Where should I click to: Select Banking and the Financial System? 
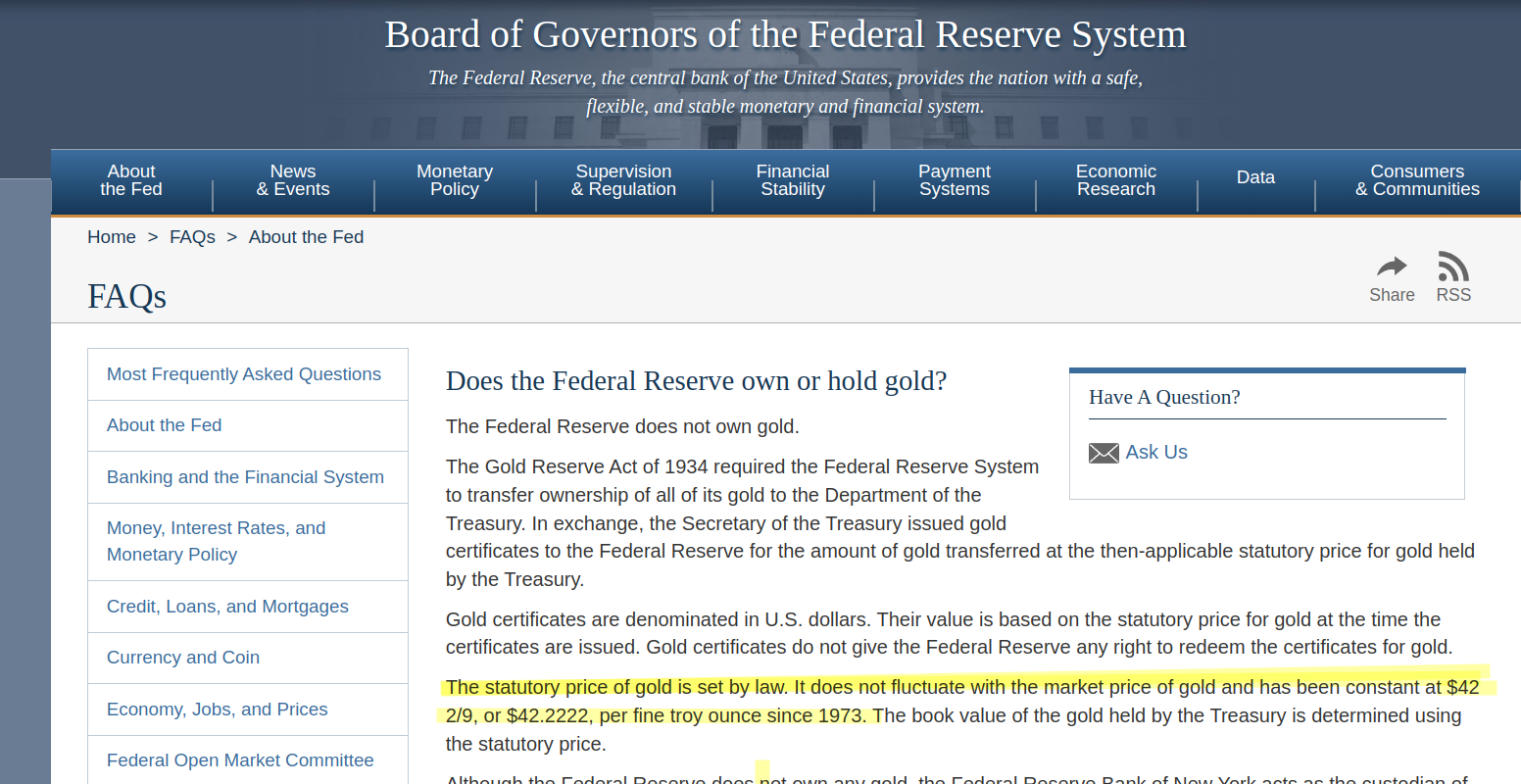click(x=245, y=477)
